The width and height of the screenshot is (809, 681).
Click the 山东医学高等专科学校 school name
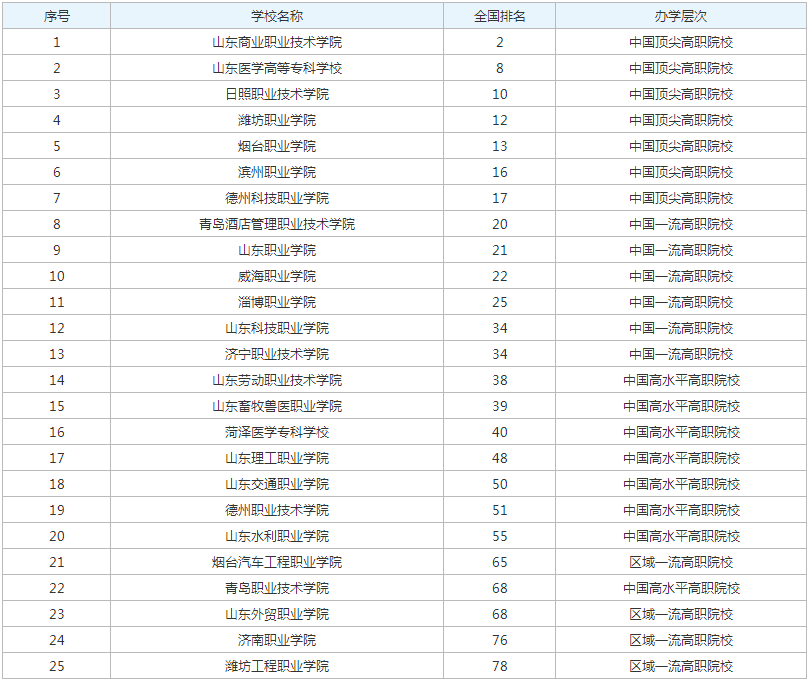[x=277, y=68]
